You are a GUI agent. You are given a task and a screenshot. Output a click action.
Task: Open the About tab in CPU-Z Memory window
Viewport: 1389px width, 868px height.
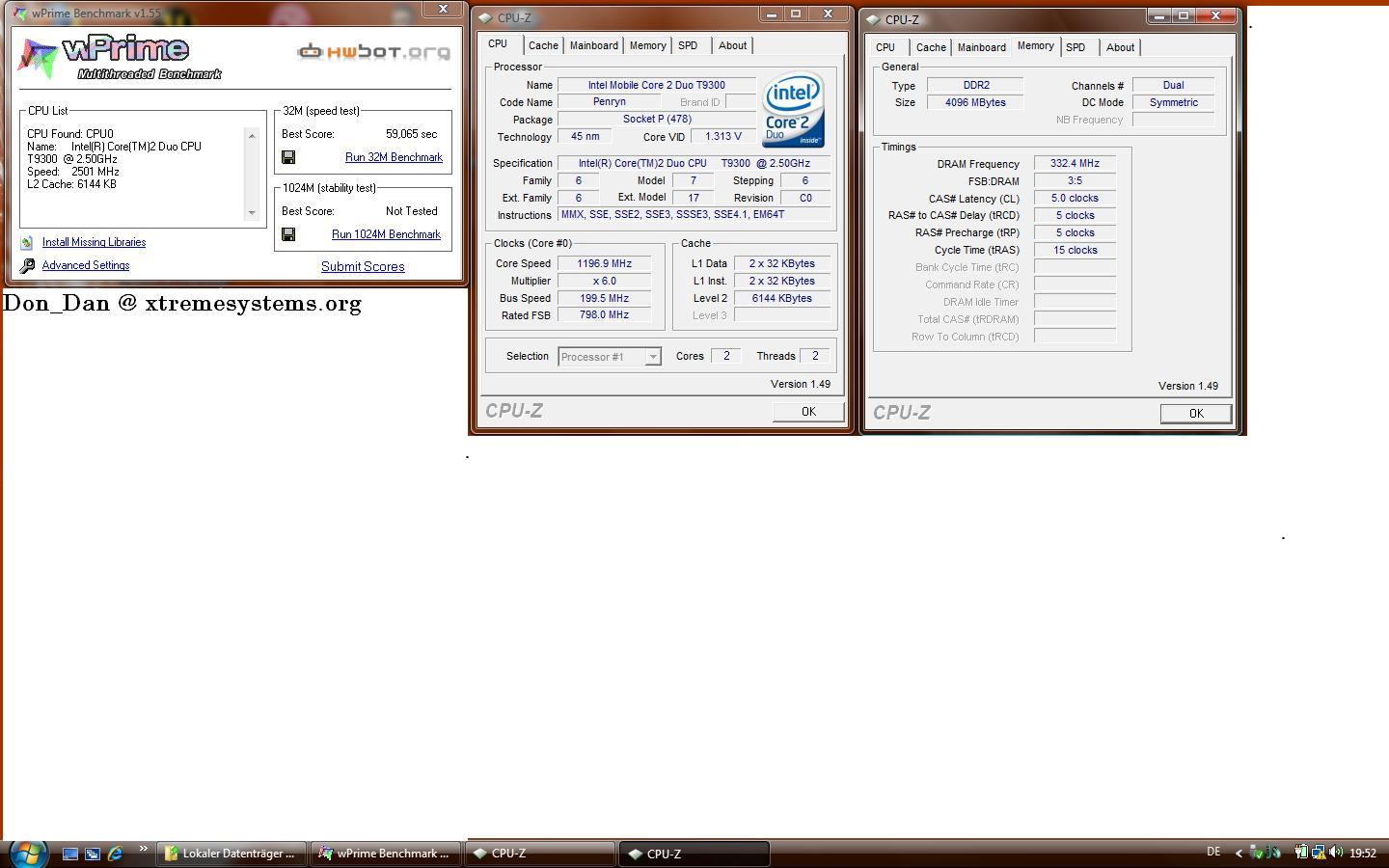1120,47
